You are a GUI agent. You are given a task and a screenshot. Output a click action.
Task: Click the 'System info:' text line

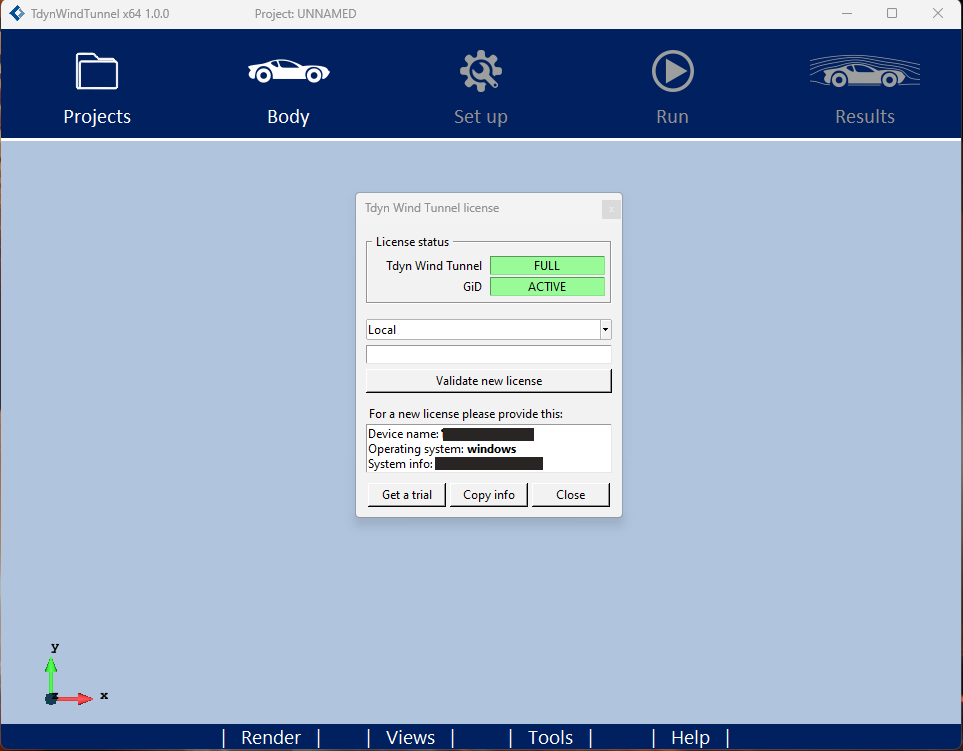(455, 464)
